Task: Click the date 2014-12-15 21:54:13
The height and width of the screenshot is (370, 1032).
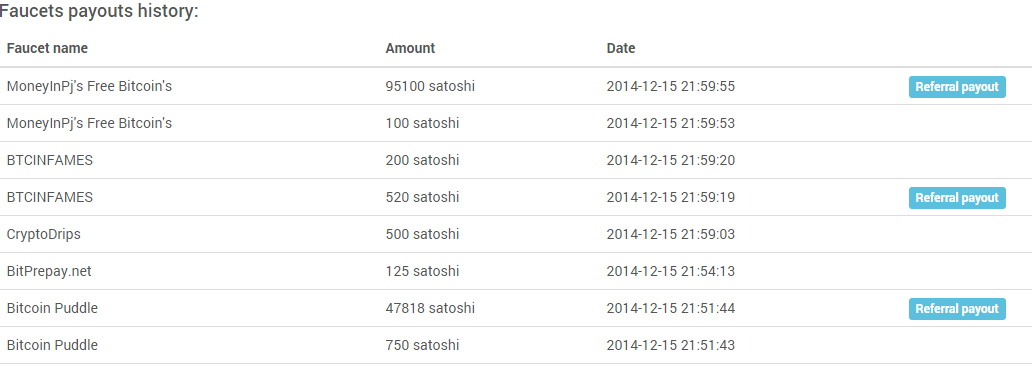Action: click(671, 271)
